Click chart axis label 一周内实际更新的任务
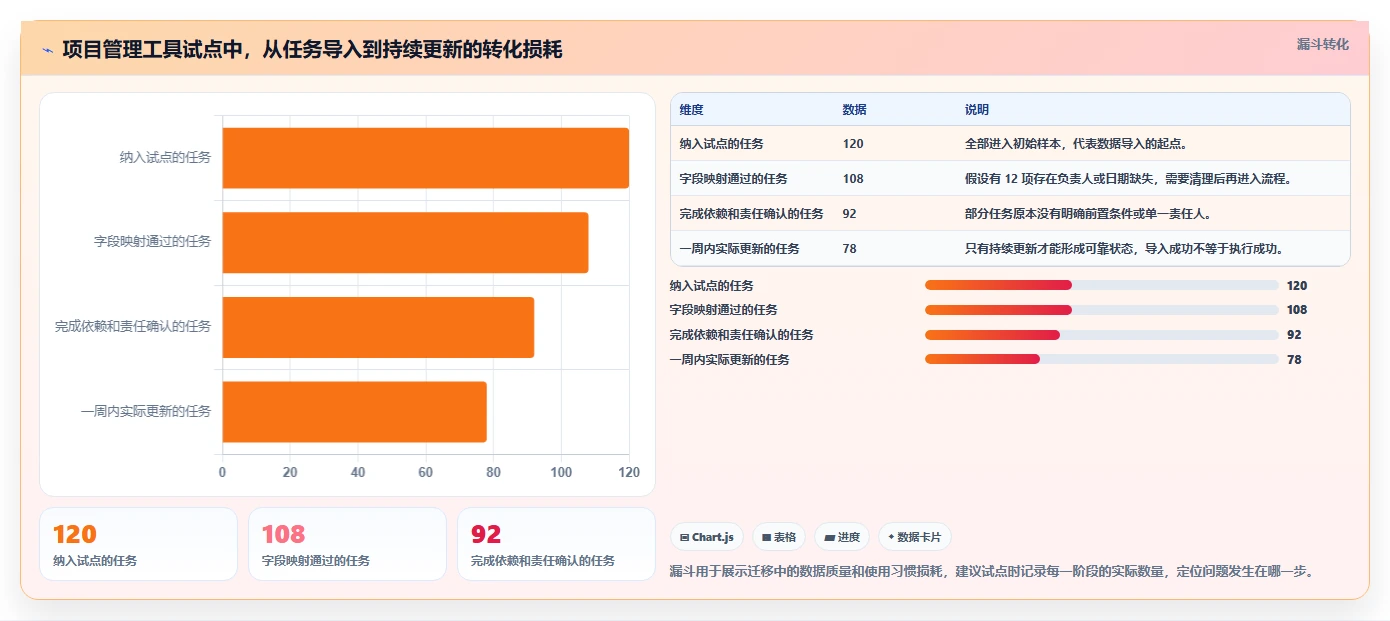 pos(146,411)
